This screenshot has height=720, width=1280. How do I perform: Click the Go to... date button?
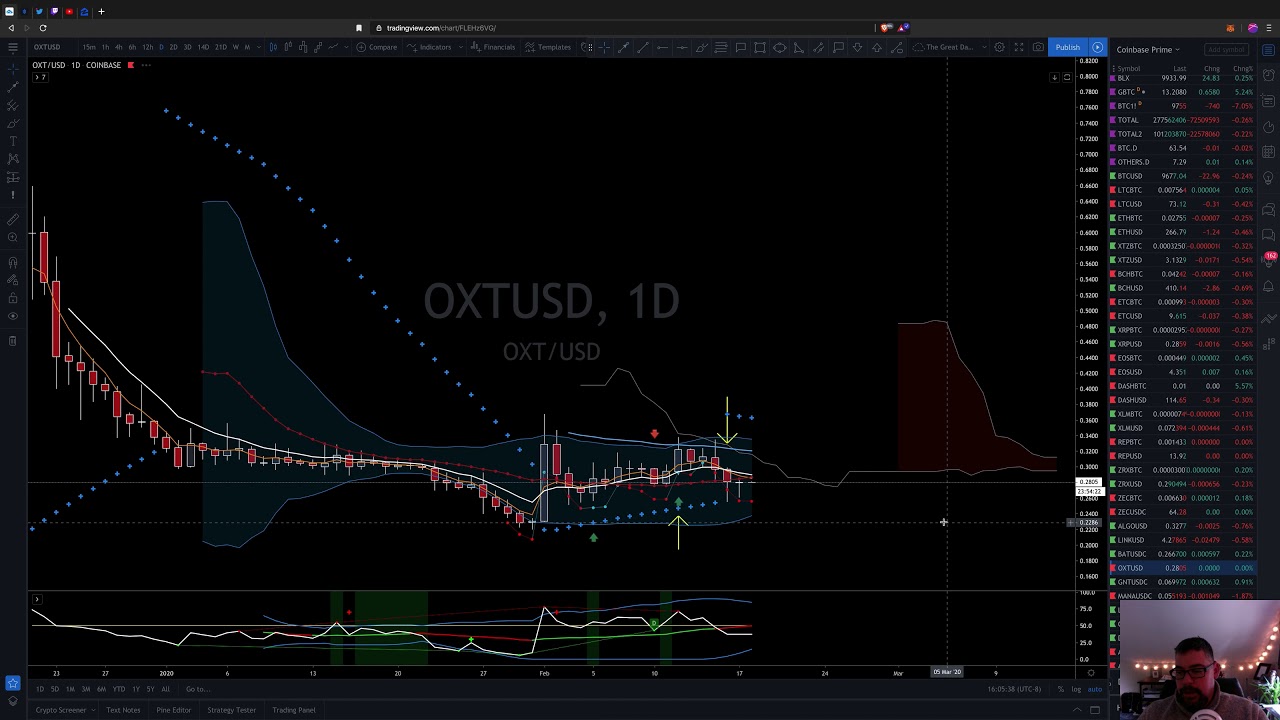pyautogui.click(x=197, y=689)
